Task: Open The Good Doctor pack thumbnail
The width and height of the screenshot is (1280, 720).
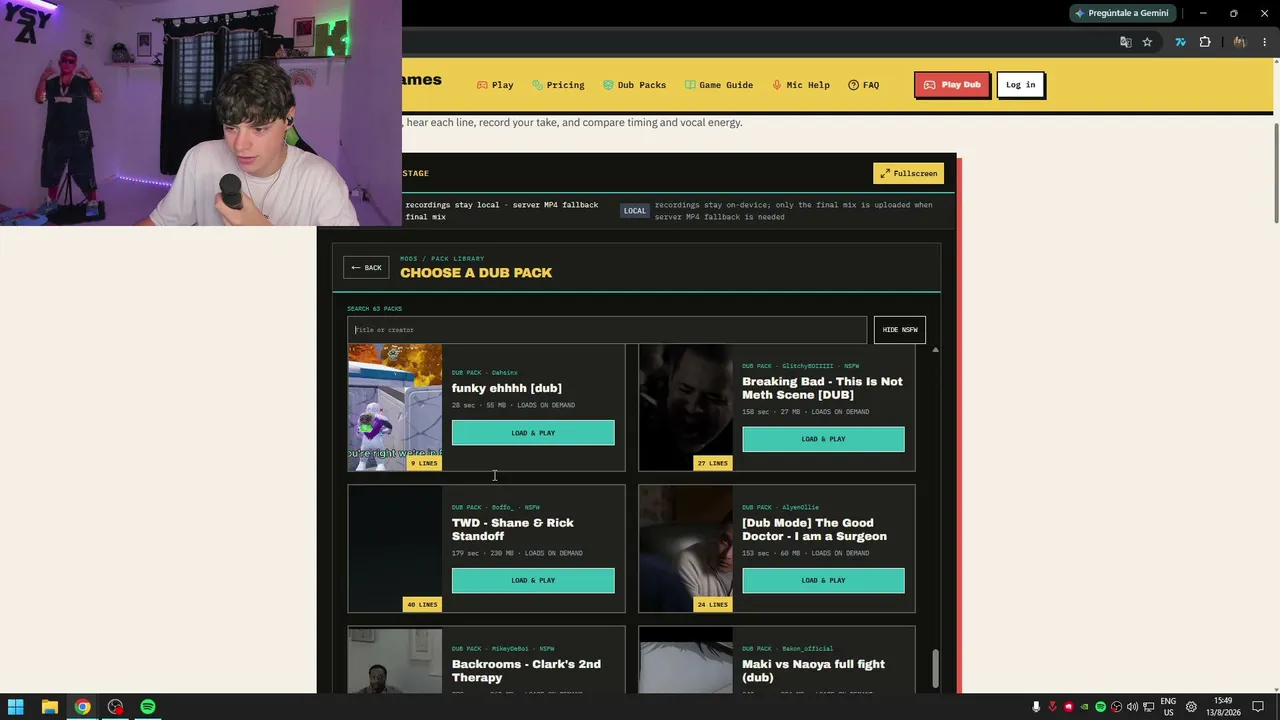Action: (686, 548)
